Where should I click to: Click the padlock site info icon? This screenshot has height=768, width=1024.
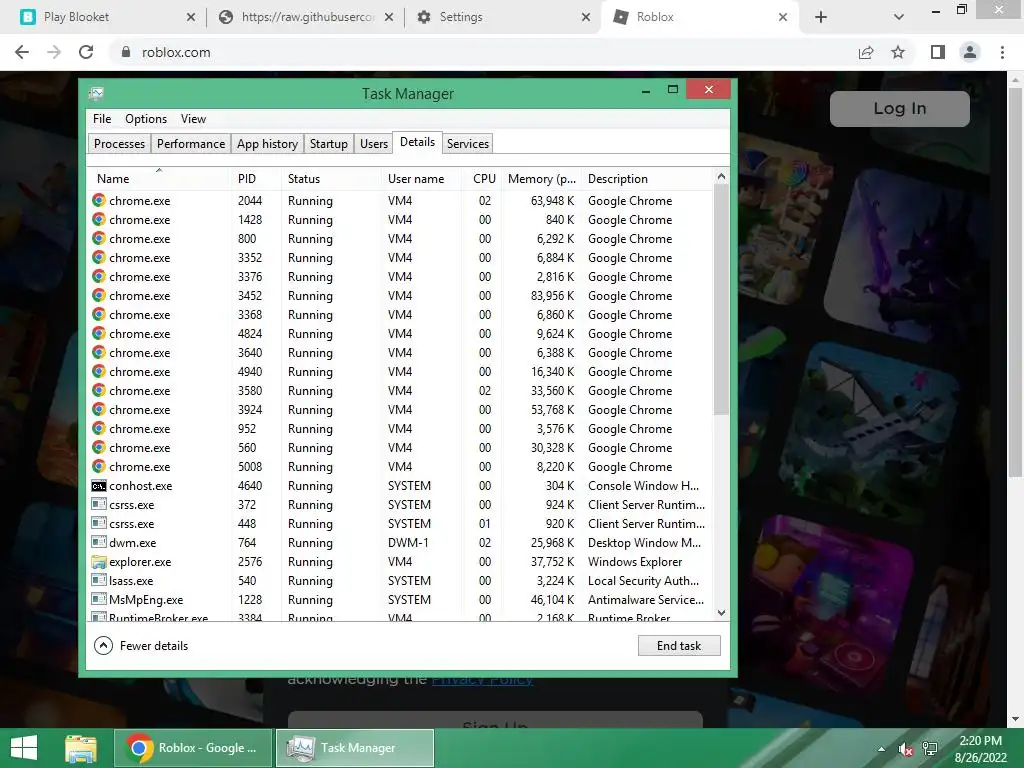126,52
